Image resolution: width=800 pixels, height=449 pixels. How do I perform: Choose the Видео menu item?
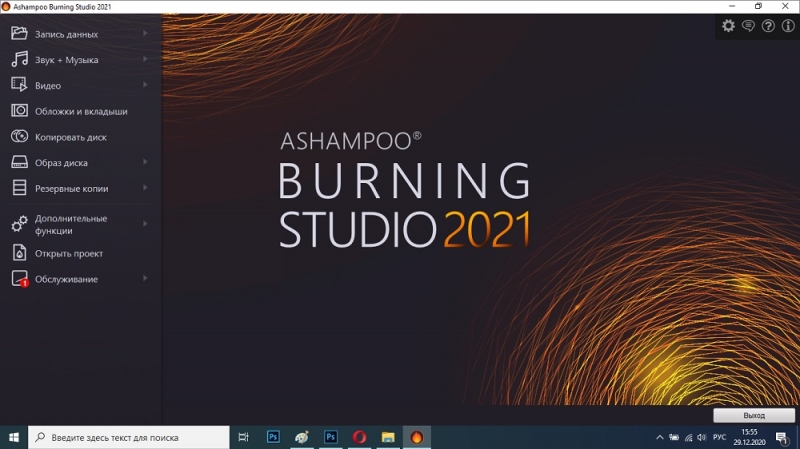pos(81,85)
